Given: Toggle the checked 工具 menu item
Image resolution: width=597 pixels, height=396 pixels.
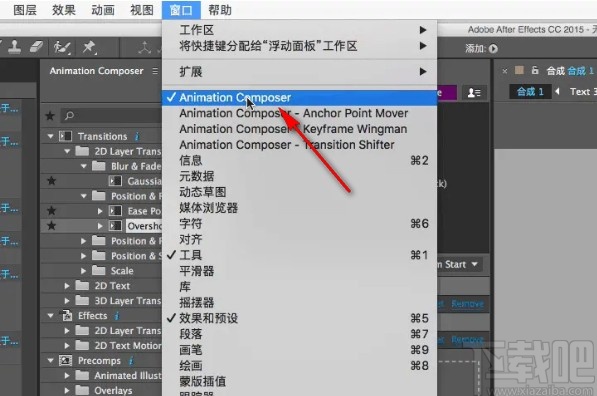Looking at the screenshot, I should pos(300,255).
